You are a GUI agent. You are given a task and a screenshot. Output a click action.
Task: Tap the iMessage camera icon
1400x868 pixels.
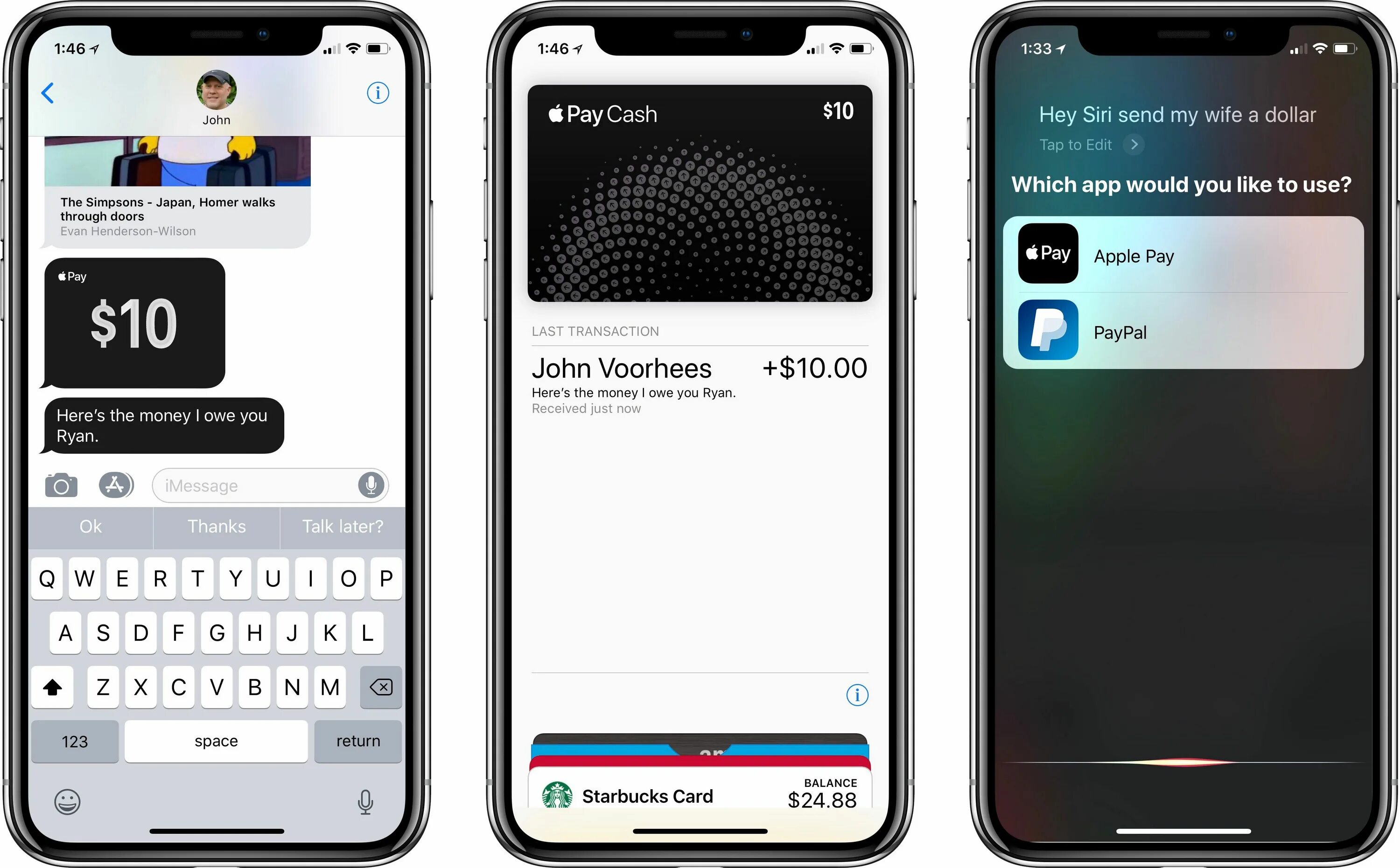[x=61, y=485]
